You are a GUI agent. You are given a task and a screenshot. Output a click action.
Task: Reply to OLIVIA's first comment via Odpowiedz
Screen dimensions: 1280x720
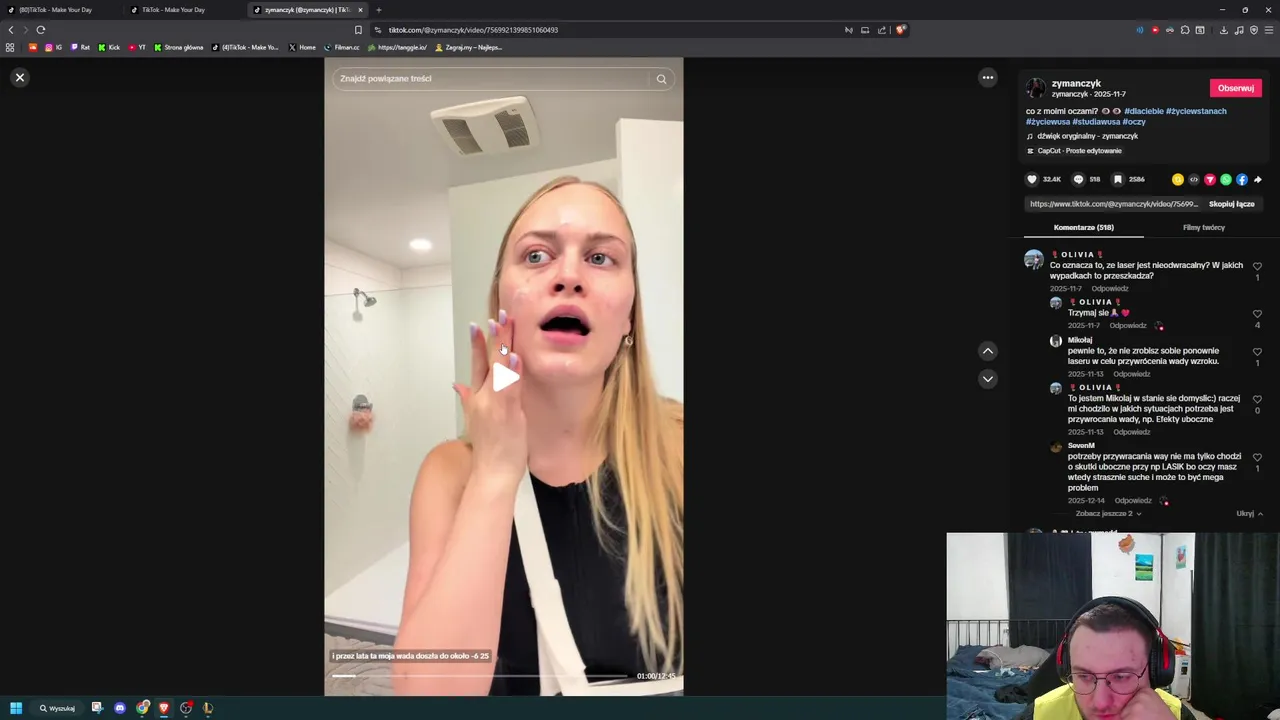(x=1109, y=289)
